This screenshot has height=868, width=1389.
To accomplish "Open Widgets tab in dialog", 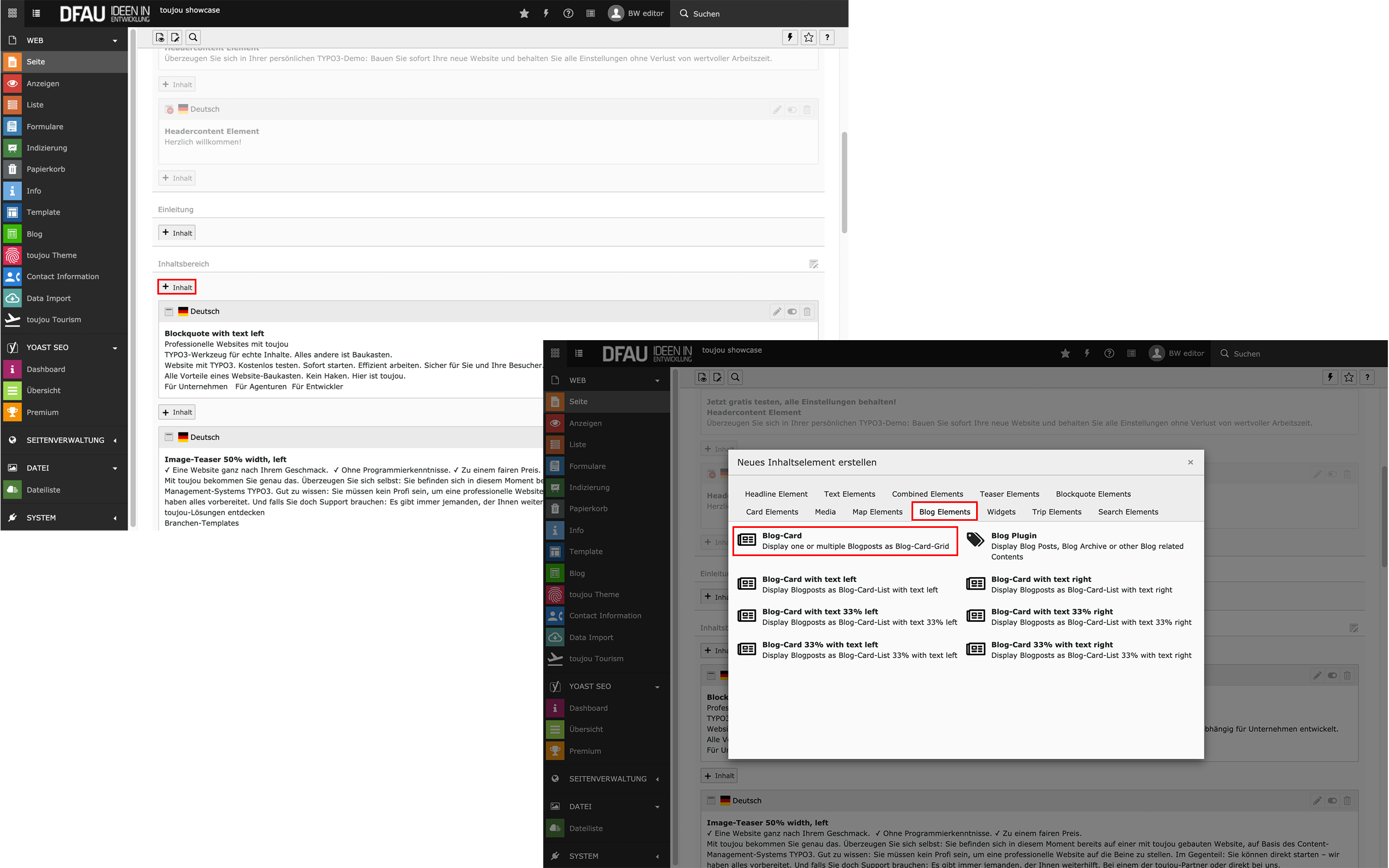I will point(1001,512).
